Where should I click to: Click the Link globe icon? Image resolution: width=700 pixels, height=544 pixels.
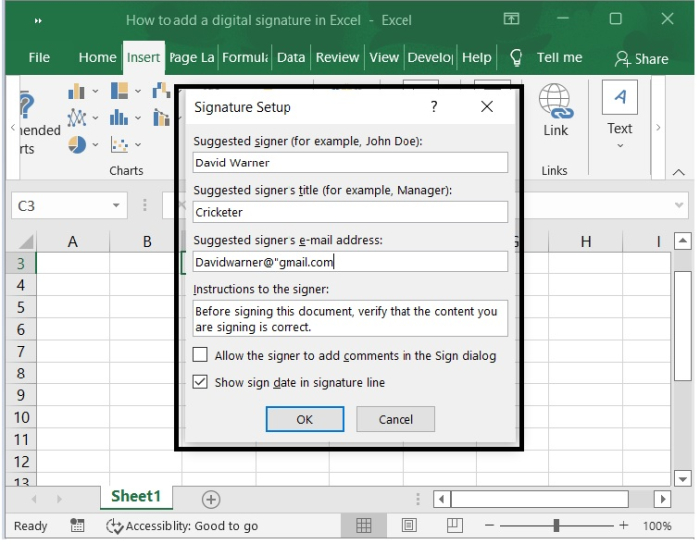(x=555, y=101)
